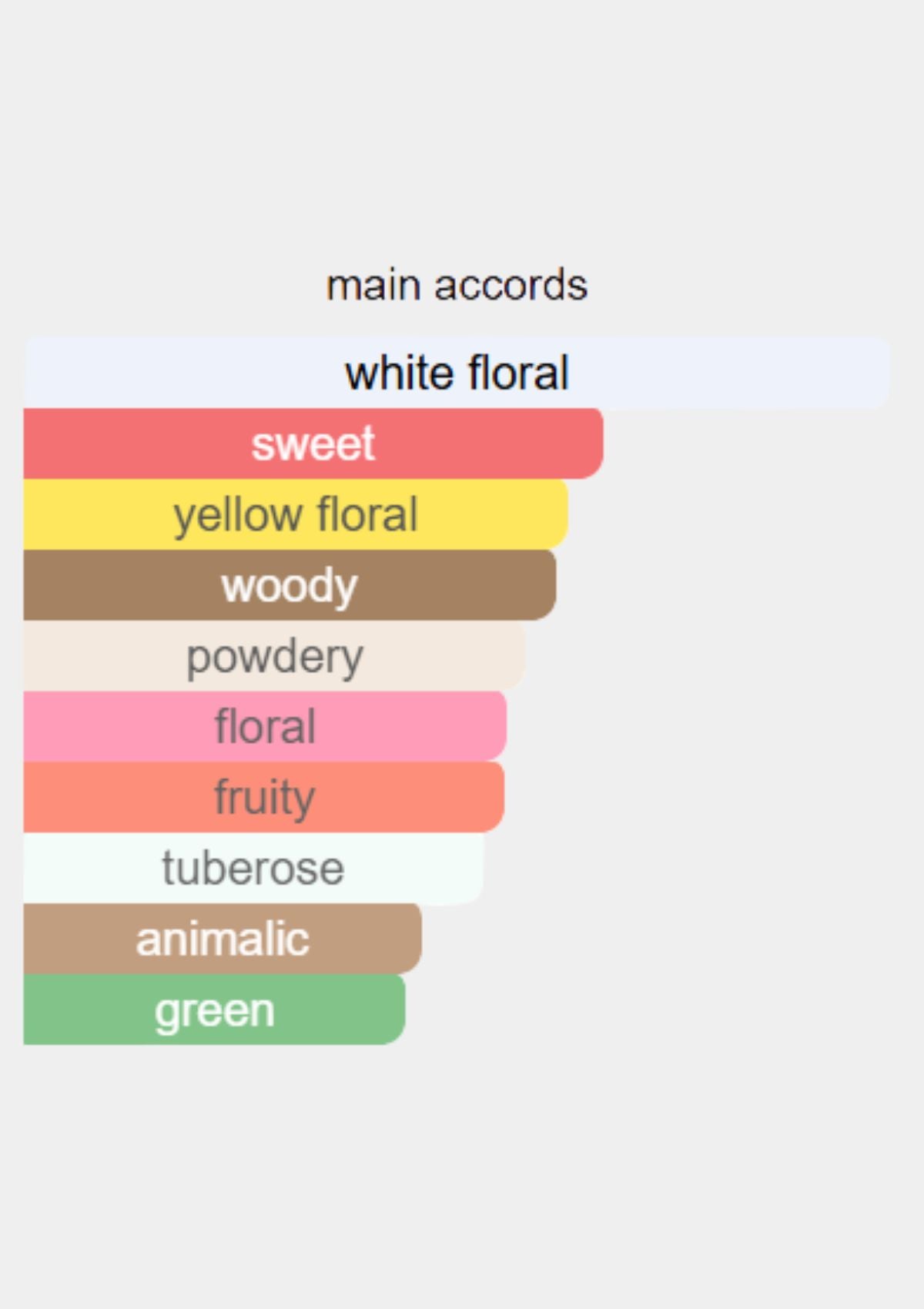Click the 'animalic' text label

click(223, 939)
